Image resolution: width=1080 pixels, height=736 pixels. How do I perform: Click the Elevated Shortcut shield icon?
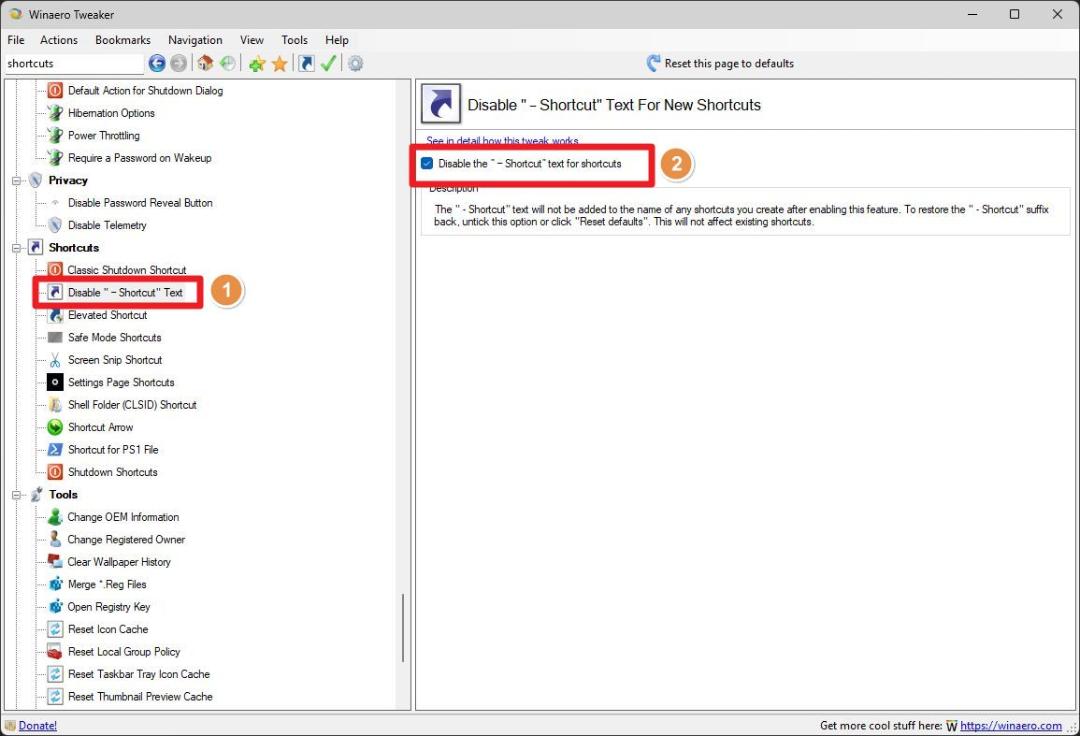[x=55, y=315]
